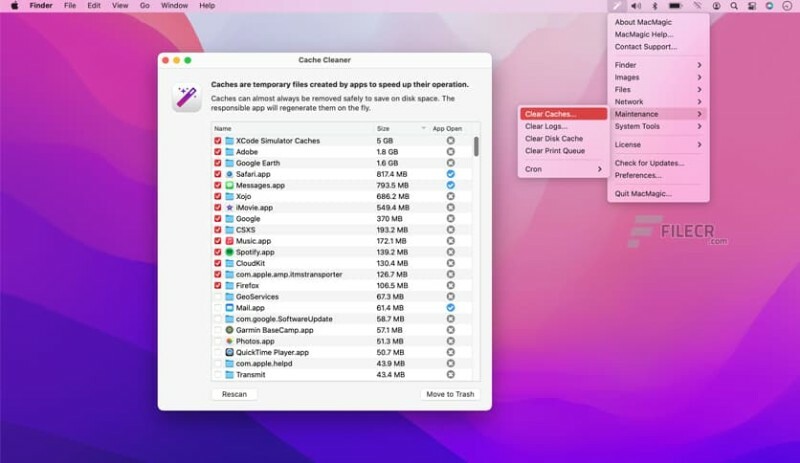Click the Messages.app icon in cache list
This screenshot has height=463, width=800.
click(x=229, y=185)
